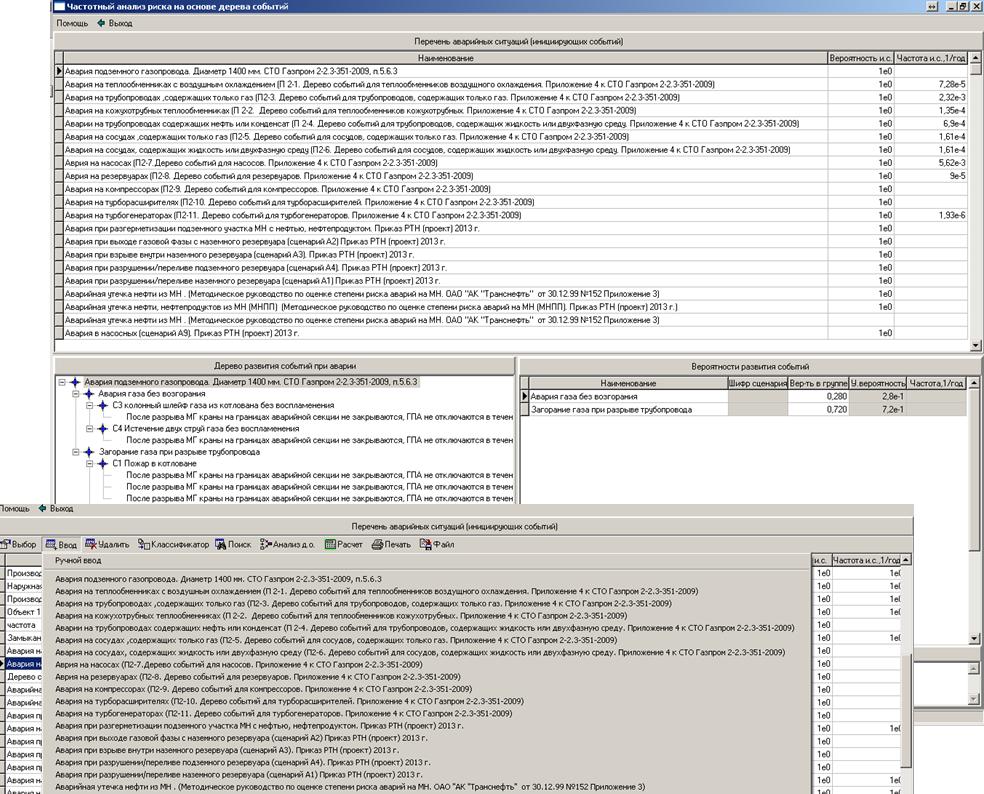Run the Расчет calculation

point(344,545)
